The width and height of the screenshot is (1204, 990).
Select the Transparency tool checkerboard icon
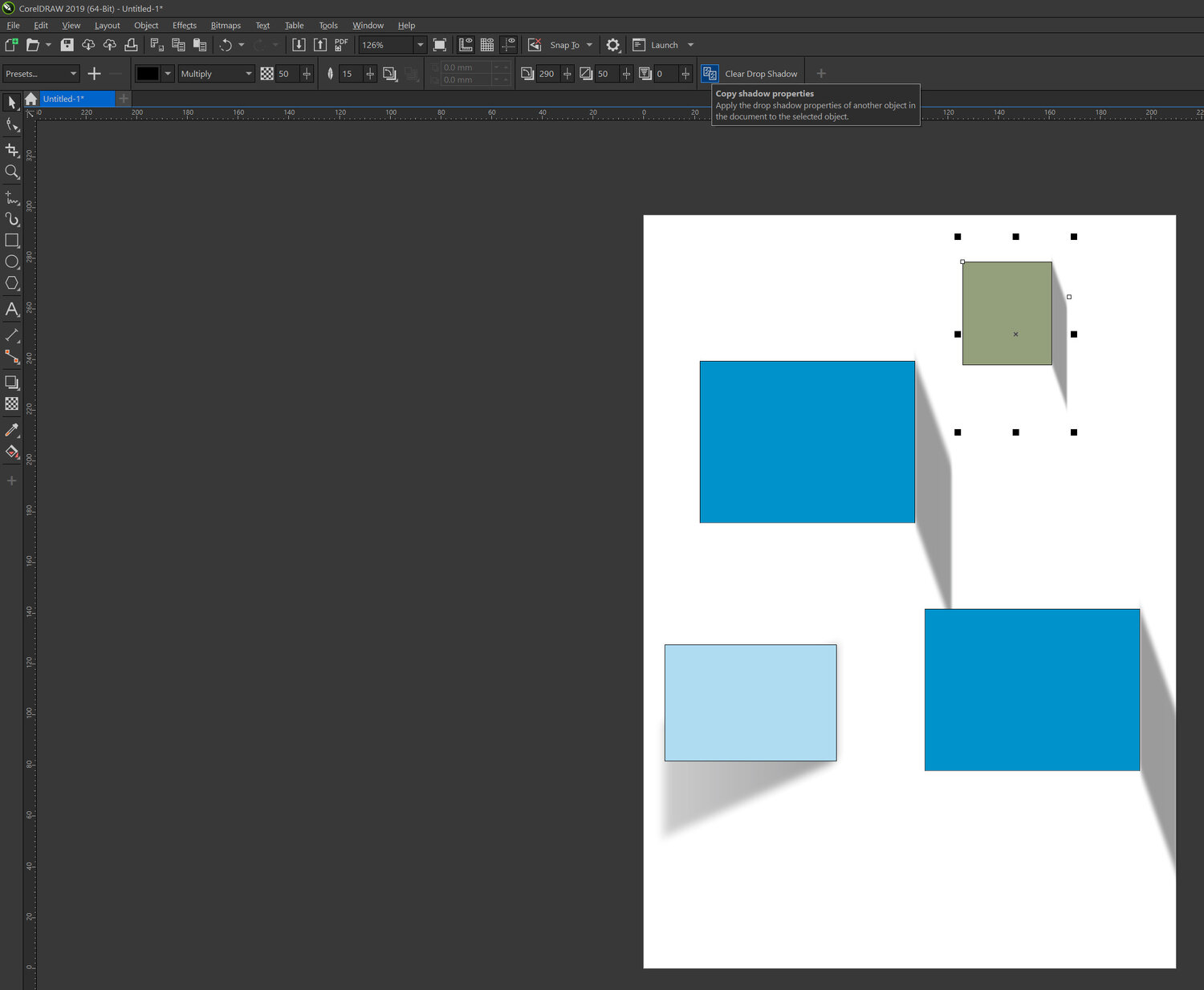click(x=11, y=404)
